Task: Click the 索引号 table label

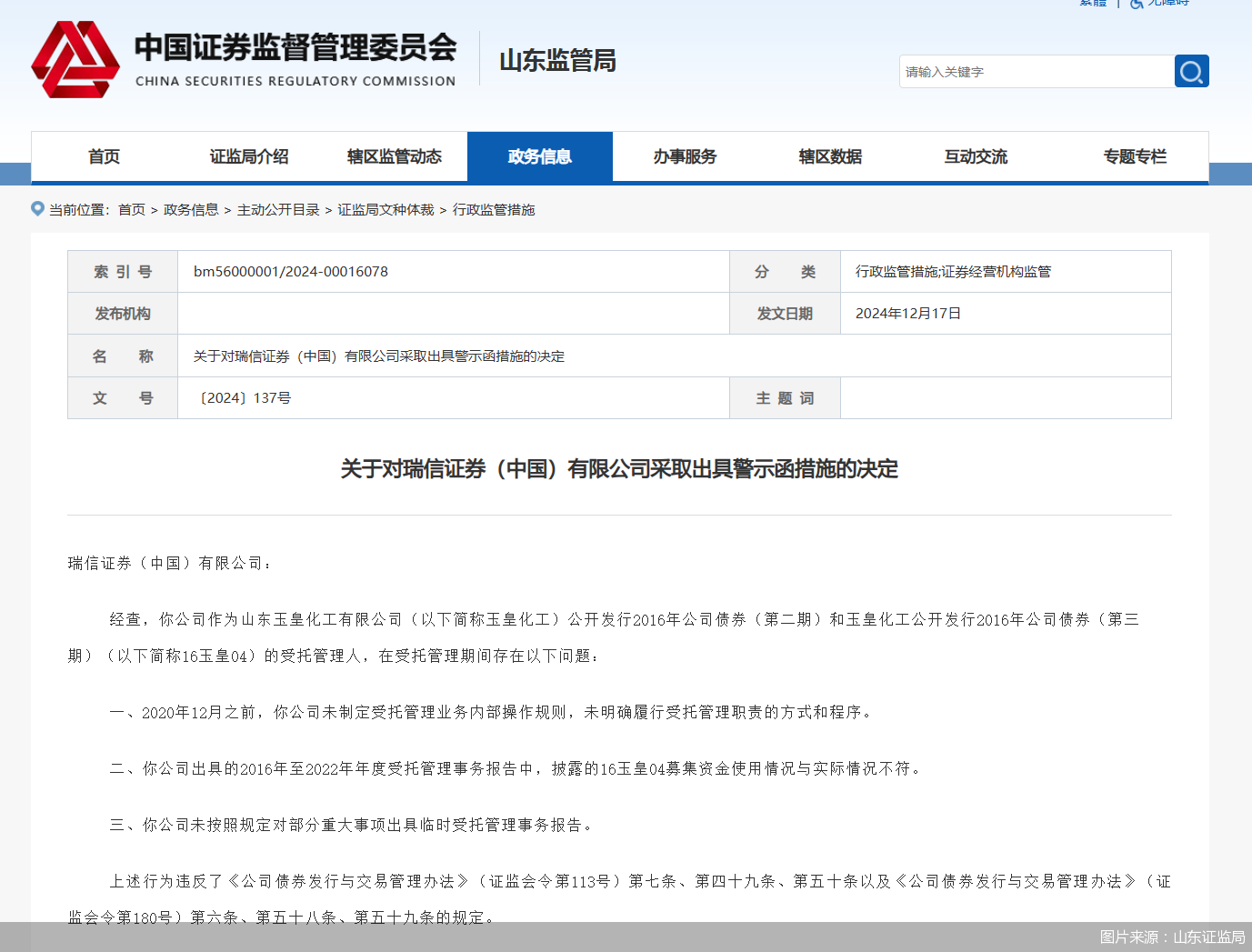Action: click(x=123, y=272)
